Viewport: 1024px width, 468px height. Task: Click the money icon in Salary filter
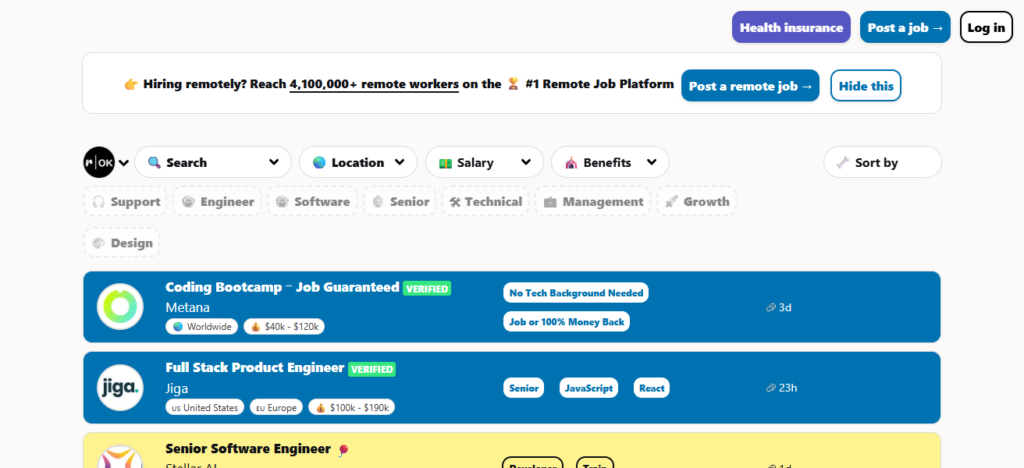coord(445,163)
